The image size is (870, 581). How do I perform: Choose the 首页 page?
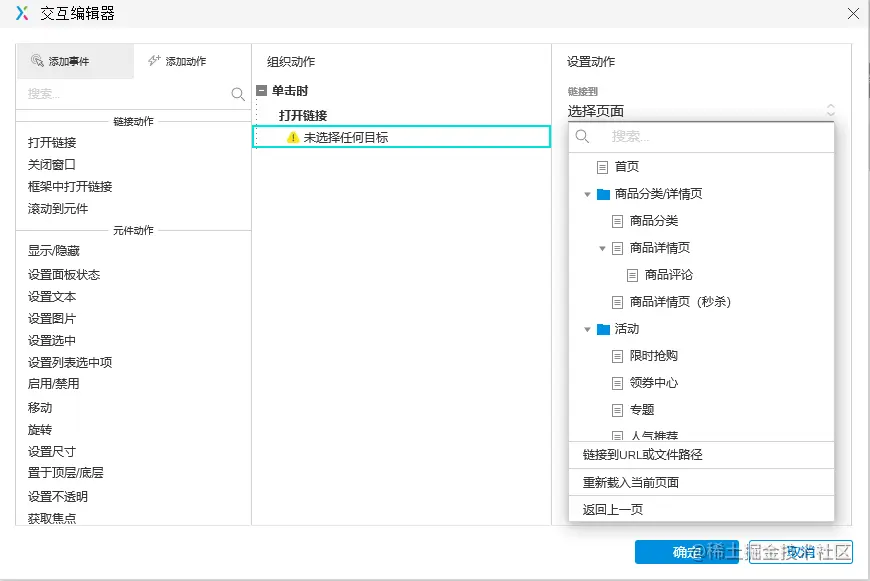click(x=627, y=166)
